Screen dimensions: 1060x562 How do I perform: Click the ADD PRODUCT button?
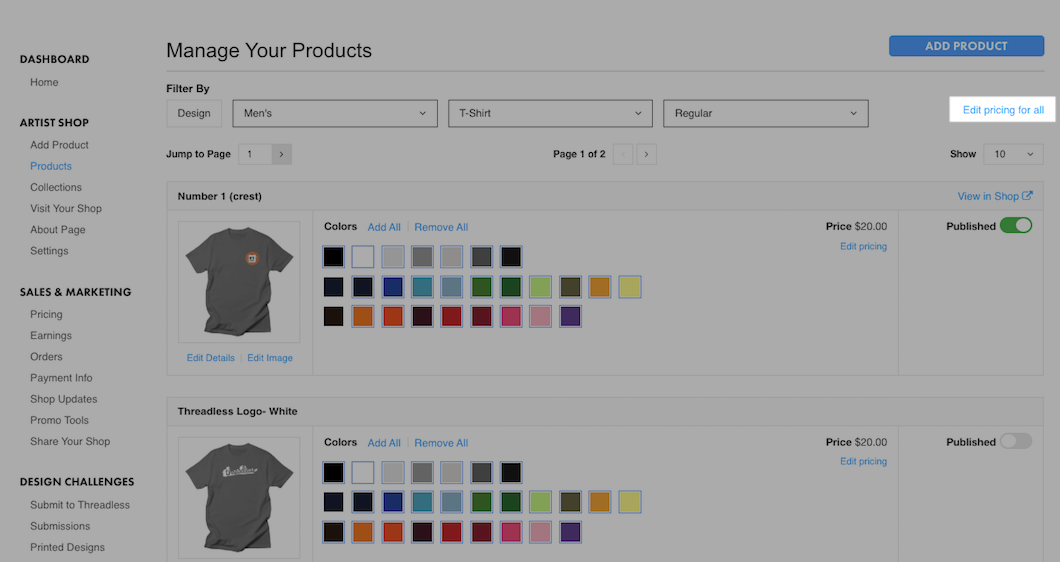click(966, 46)
